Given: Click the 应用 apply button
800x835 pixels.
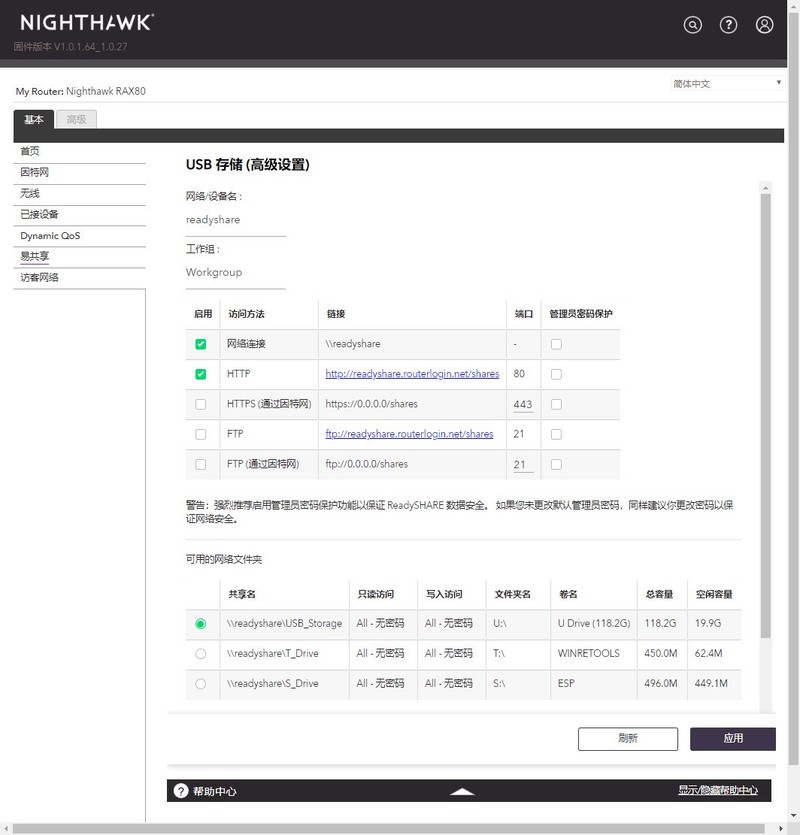Looking at the screenshot, I should coord(734,738).
